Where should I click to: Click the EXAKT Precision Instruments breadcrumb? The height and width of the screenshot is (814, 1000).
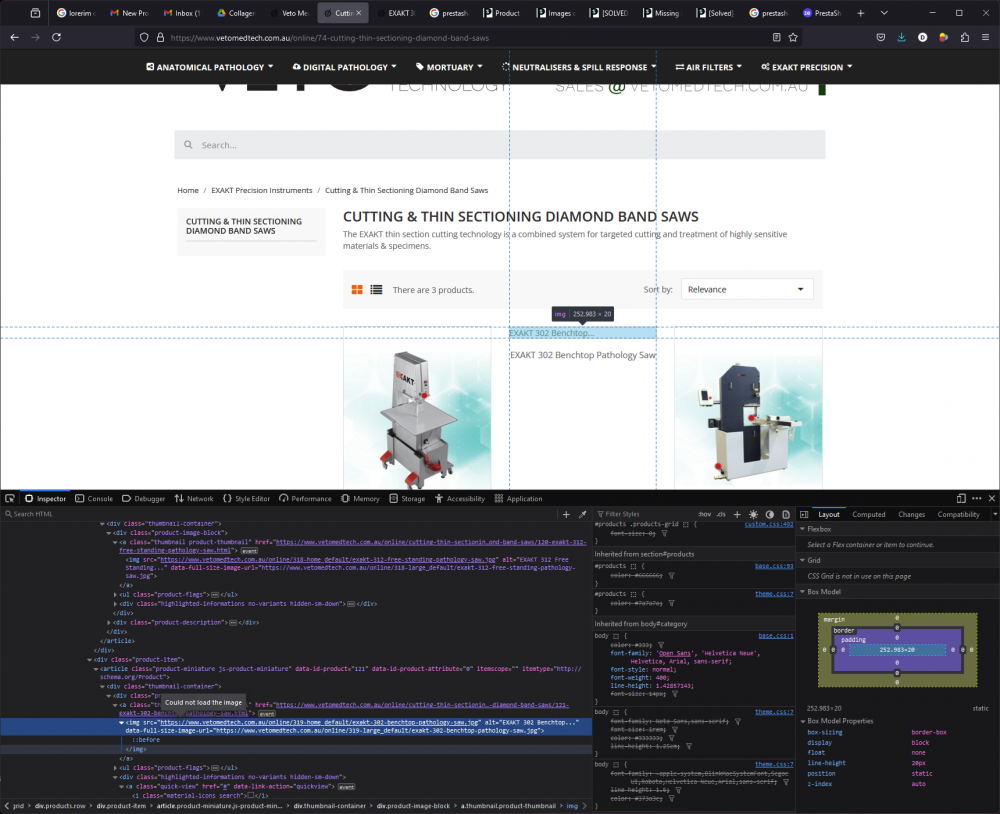(261, 190)
